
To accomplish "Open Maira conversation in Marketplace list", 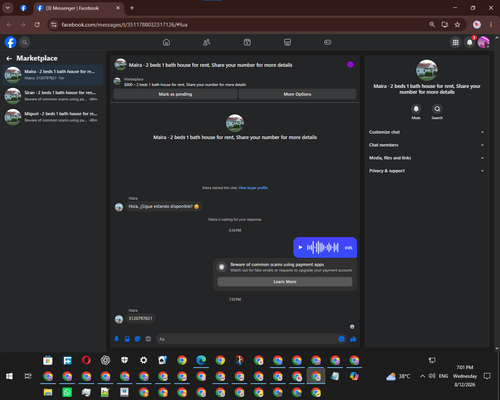I will point(53,75).
